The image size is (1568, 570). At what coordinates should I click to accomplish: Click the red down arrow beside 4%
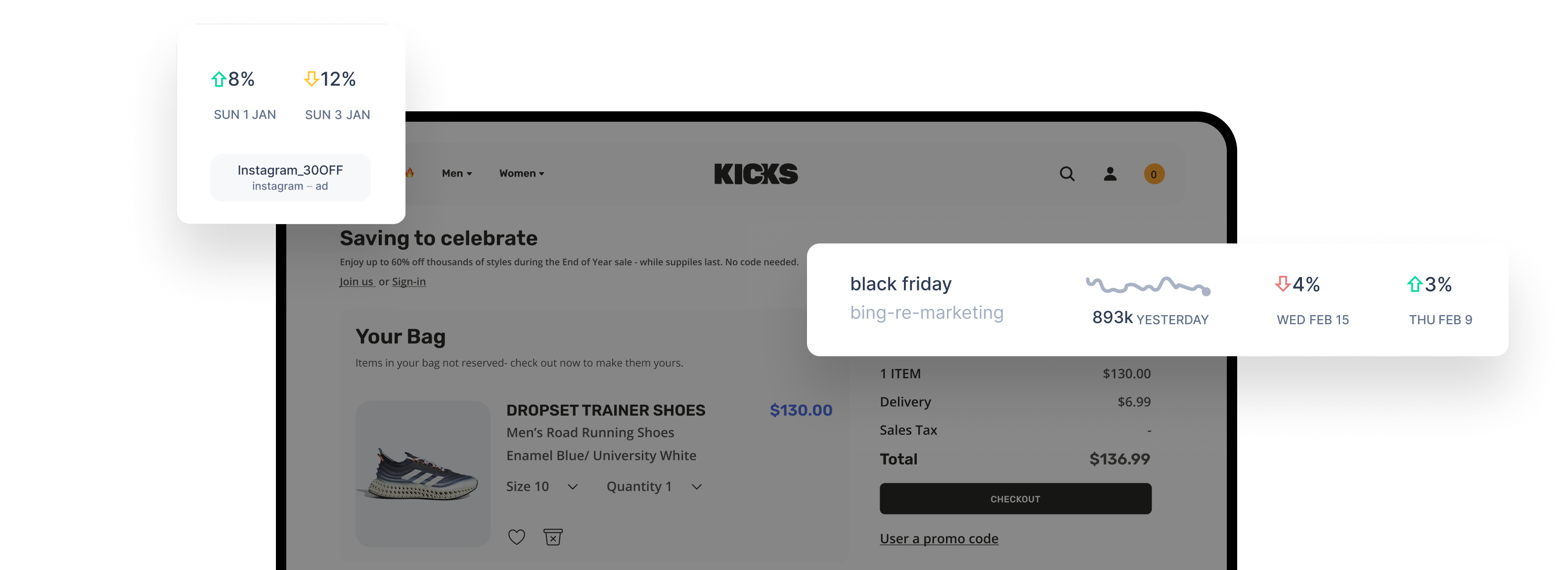[1283, 284]
